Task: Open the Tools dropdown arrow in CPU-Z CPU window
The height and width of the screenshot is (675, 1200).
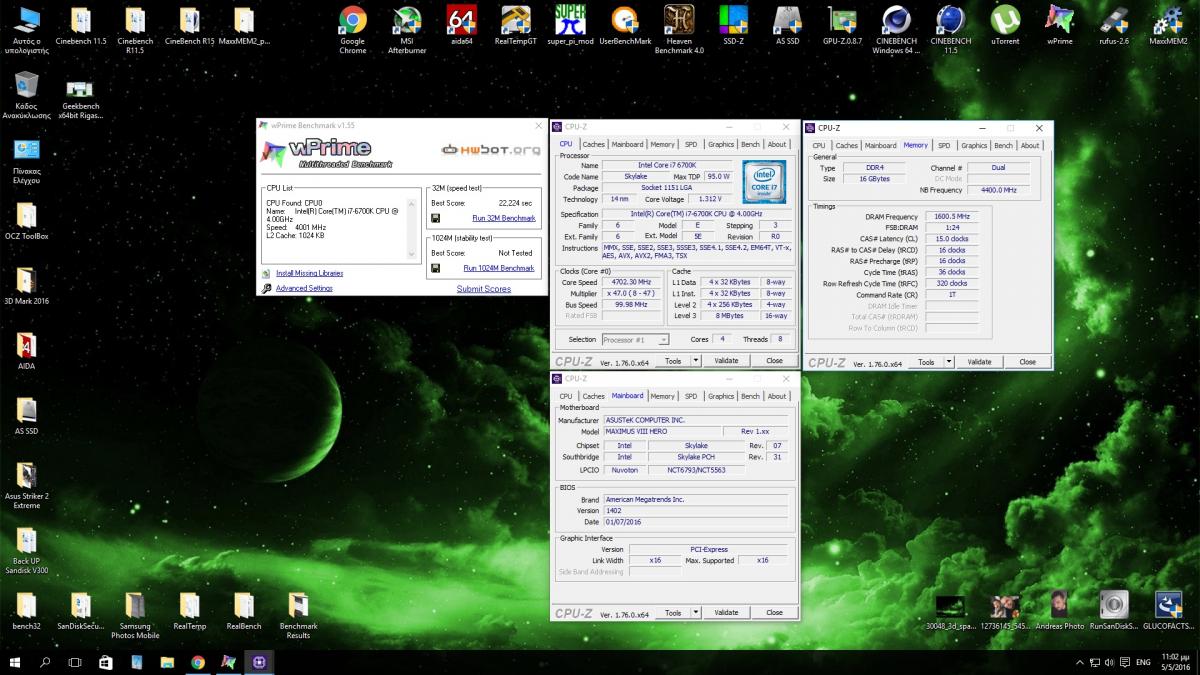Action: pyautogui.click(x=694, y=361)
